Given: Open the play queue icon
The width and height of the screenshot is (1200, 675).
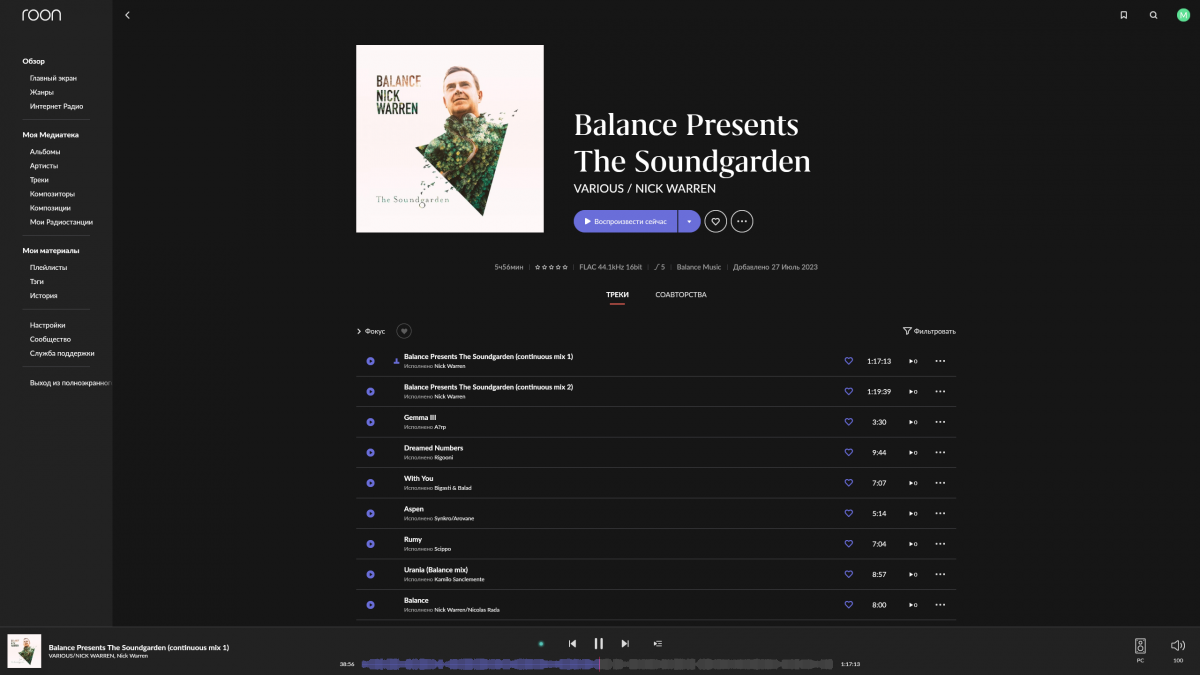Looking at the screenshot, I should coord(657,644).
